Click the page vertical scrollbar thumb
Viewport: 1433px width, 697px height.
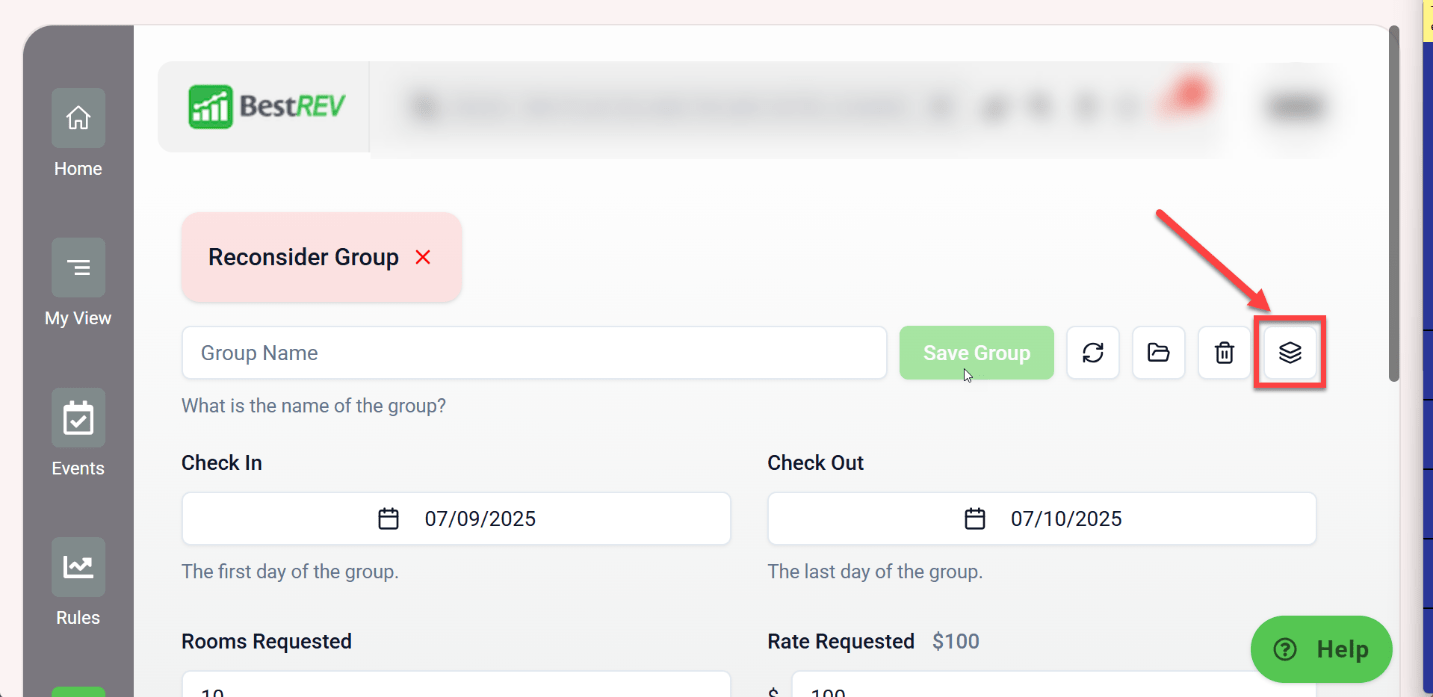(1394, 205)
